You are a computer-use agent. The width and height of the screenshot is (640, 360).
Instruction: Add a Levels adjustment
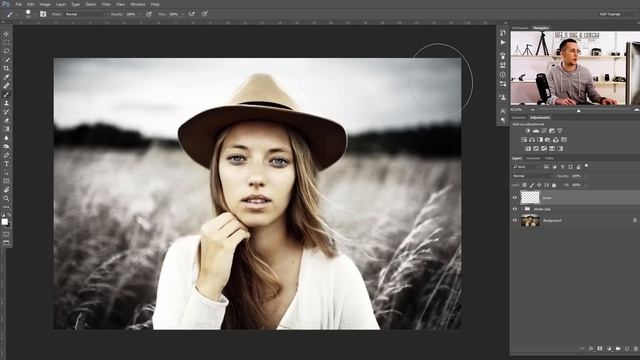click(x=536, y=131)
